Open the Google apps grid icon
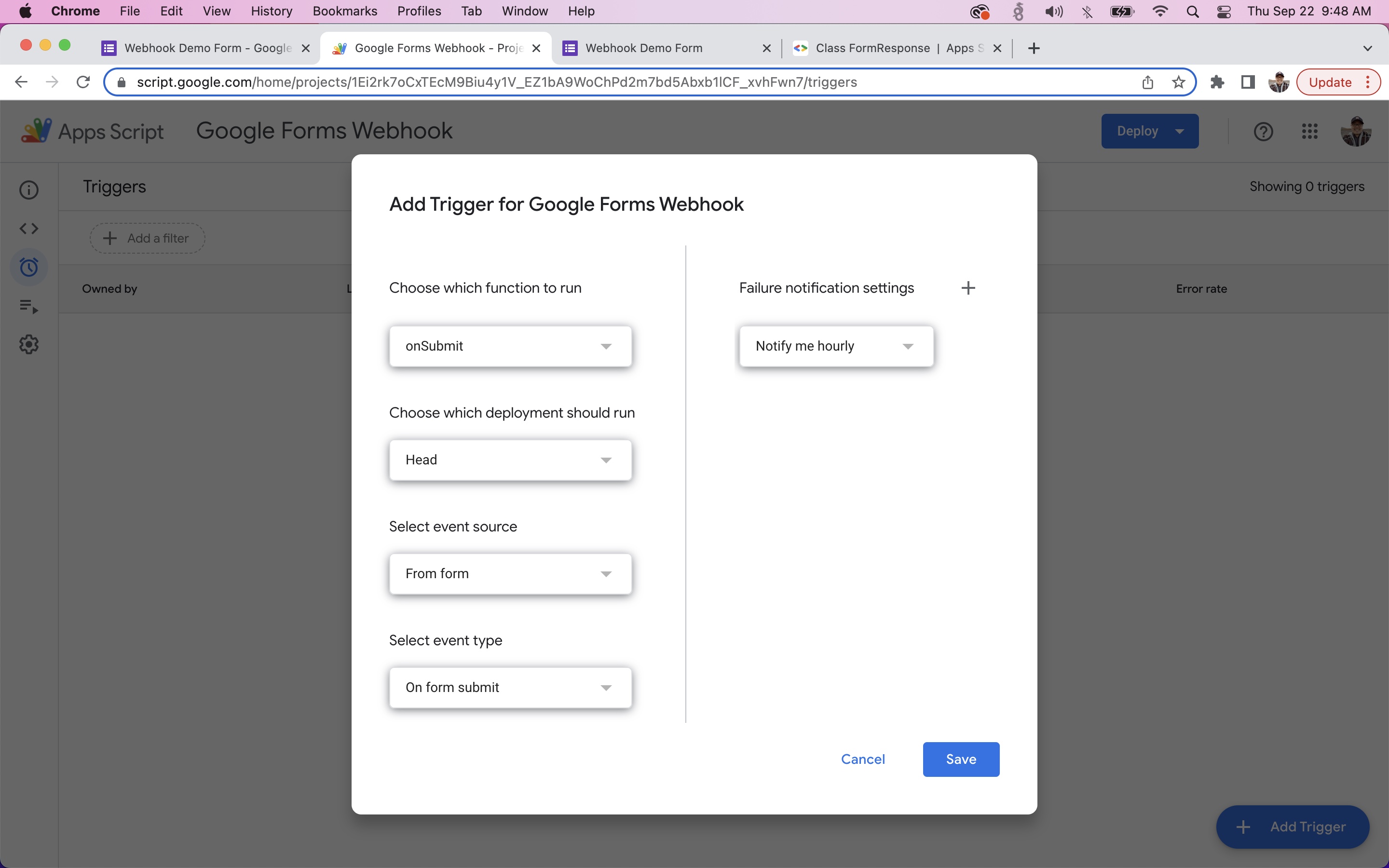The width and height of the screenshot is (1389, 868). 1310,132
